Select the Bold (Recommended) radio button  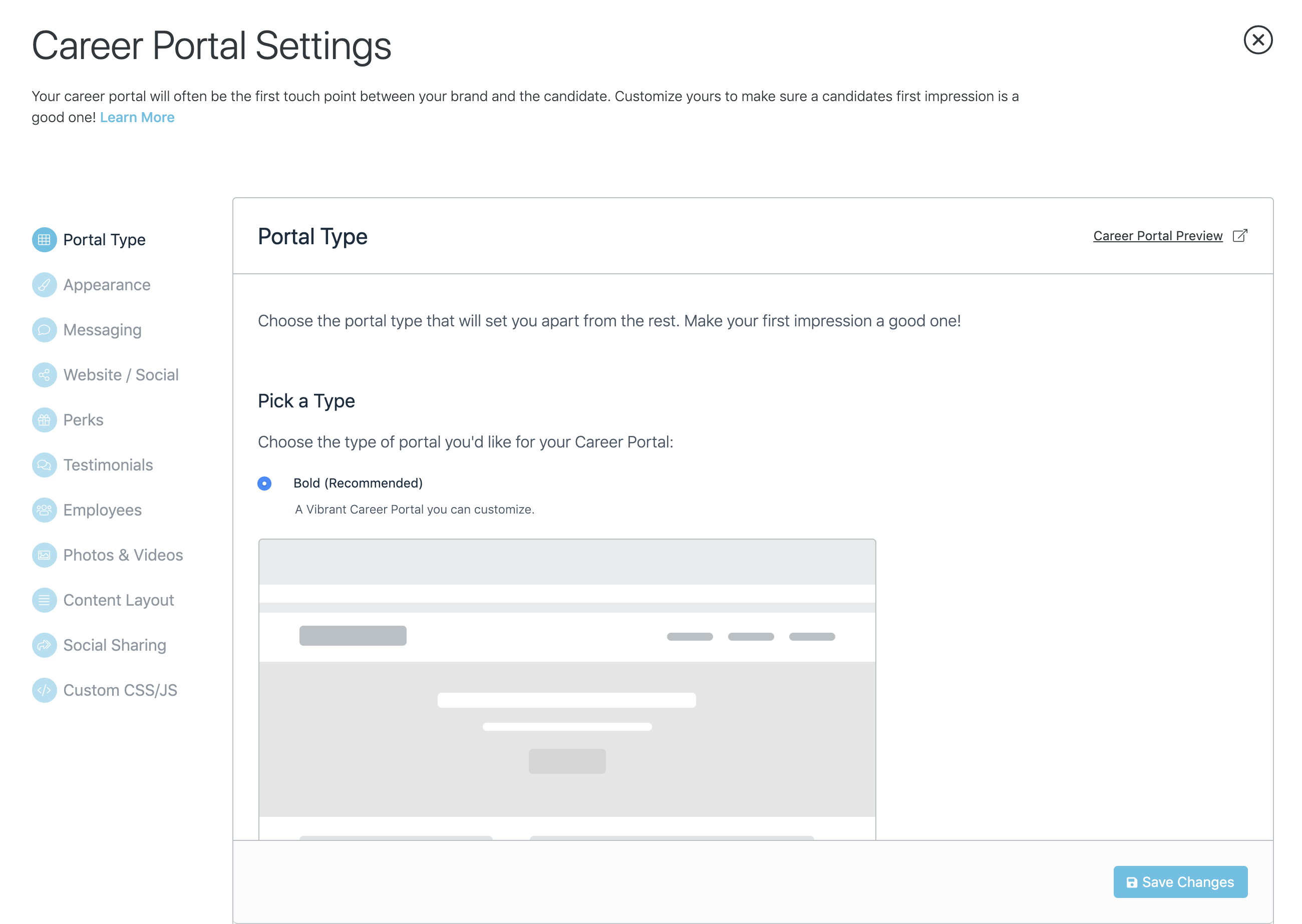pyautogui.click(x=264, y=483)
